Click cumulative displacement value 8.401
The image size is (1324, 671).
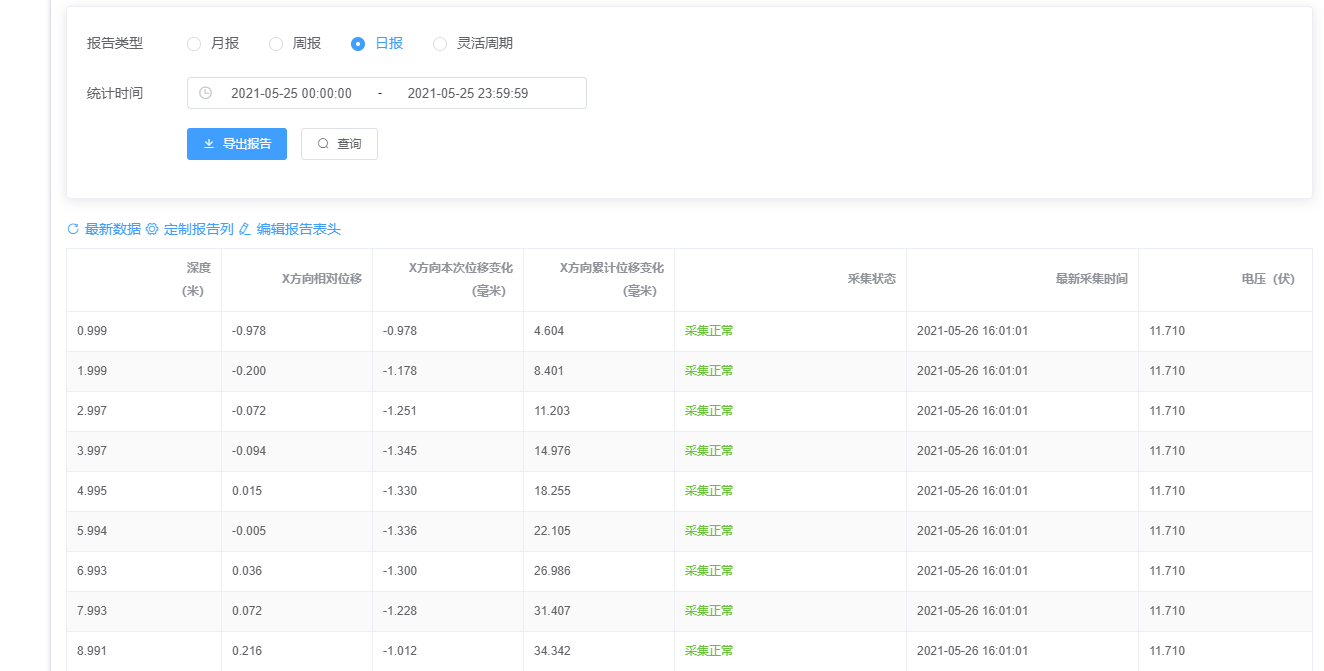coord(549,371)
